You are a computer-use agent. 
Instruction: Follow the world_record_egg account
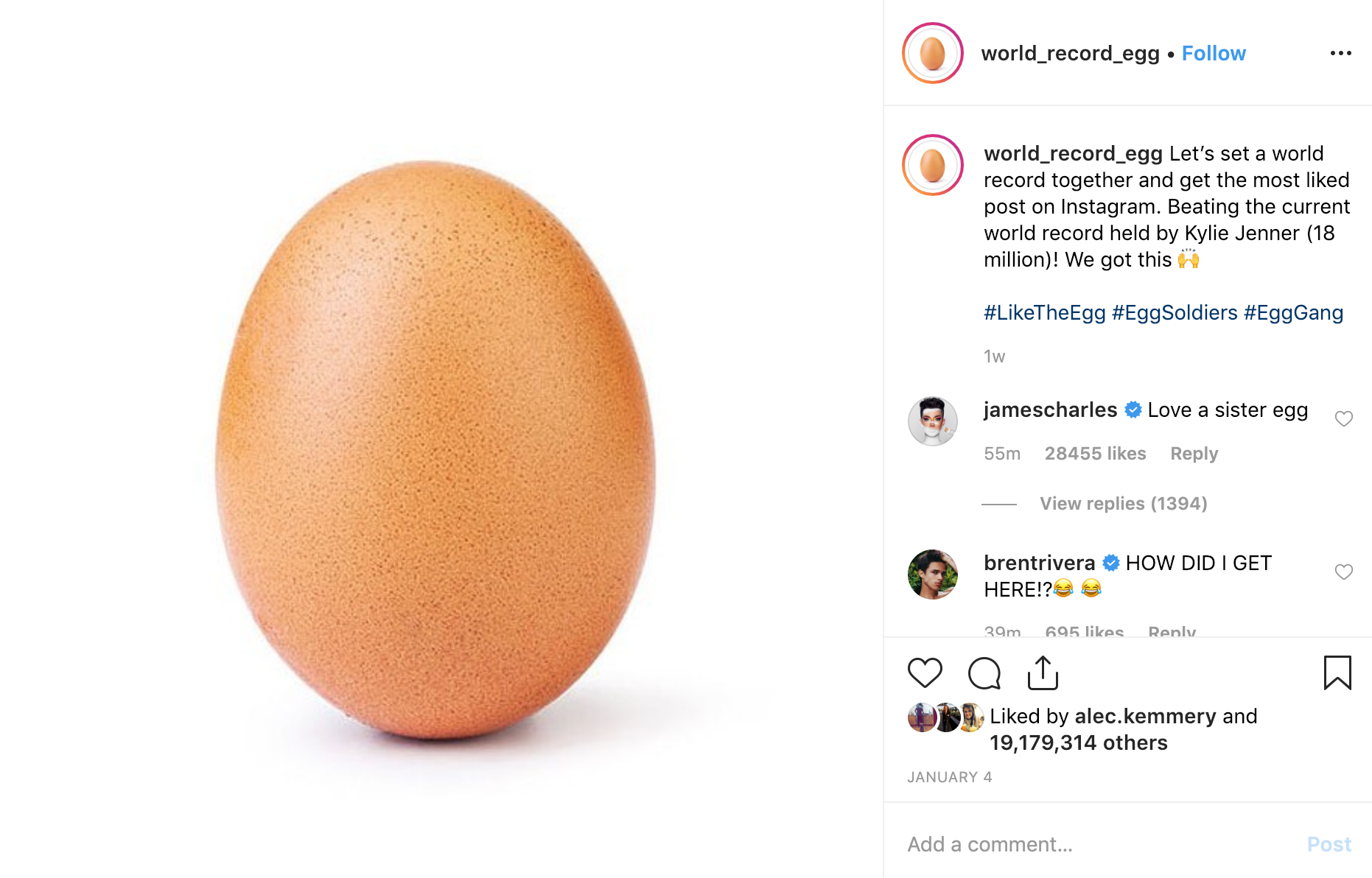pos(1213,53)
